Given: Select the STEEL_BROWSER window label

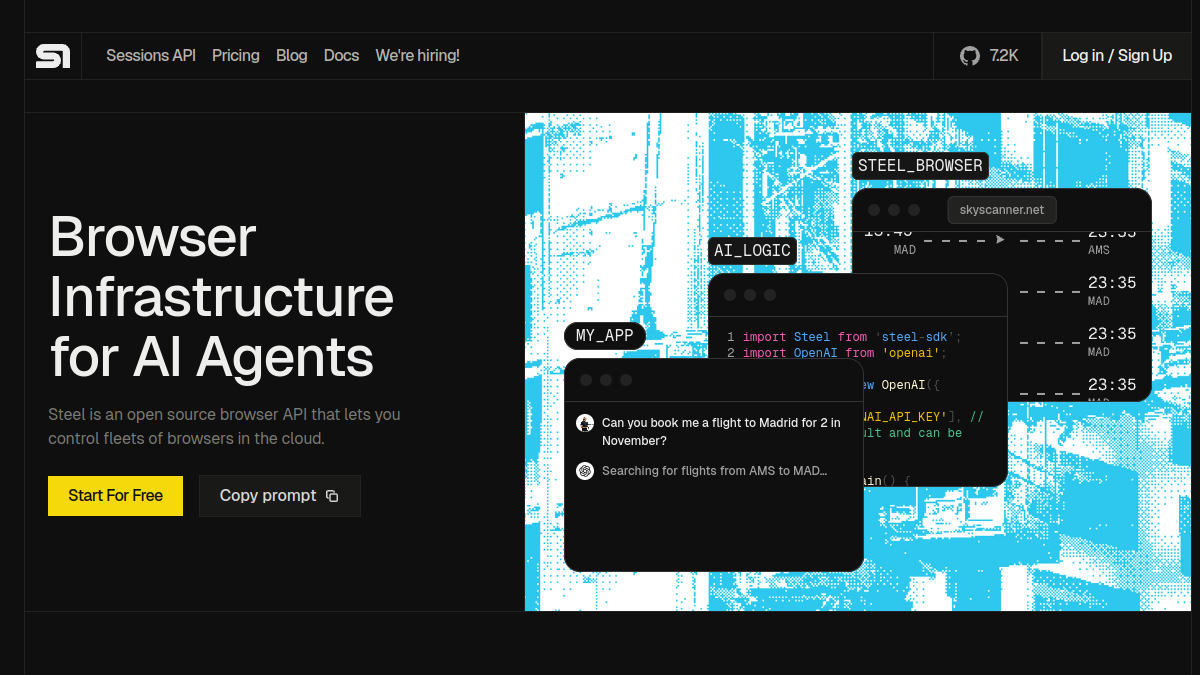Looking at the screenshot, I should point(920,166).
